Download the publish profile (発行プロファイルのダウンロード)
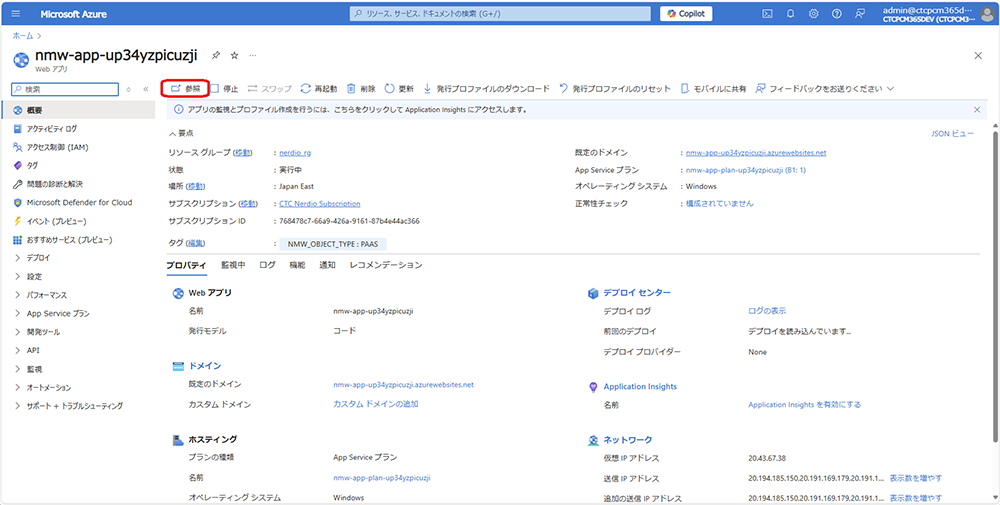 point(486,89)
